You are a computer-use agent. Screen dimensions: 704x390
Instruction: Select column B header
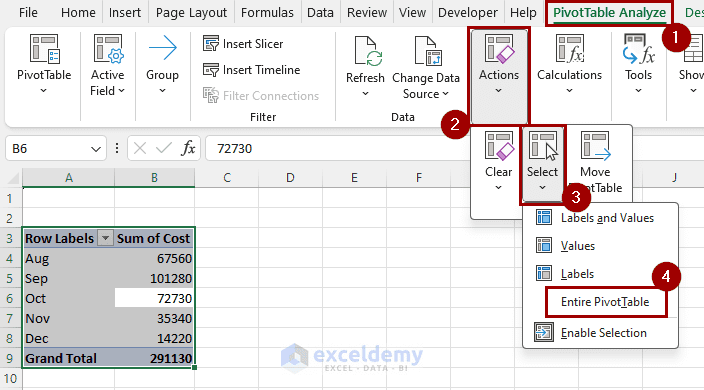pos(154,178)
